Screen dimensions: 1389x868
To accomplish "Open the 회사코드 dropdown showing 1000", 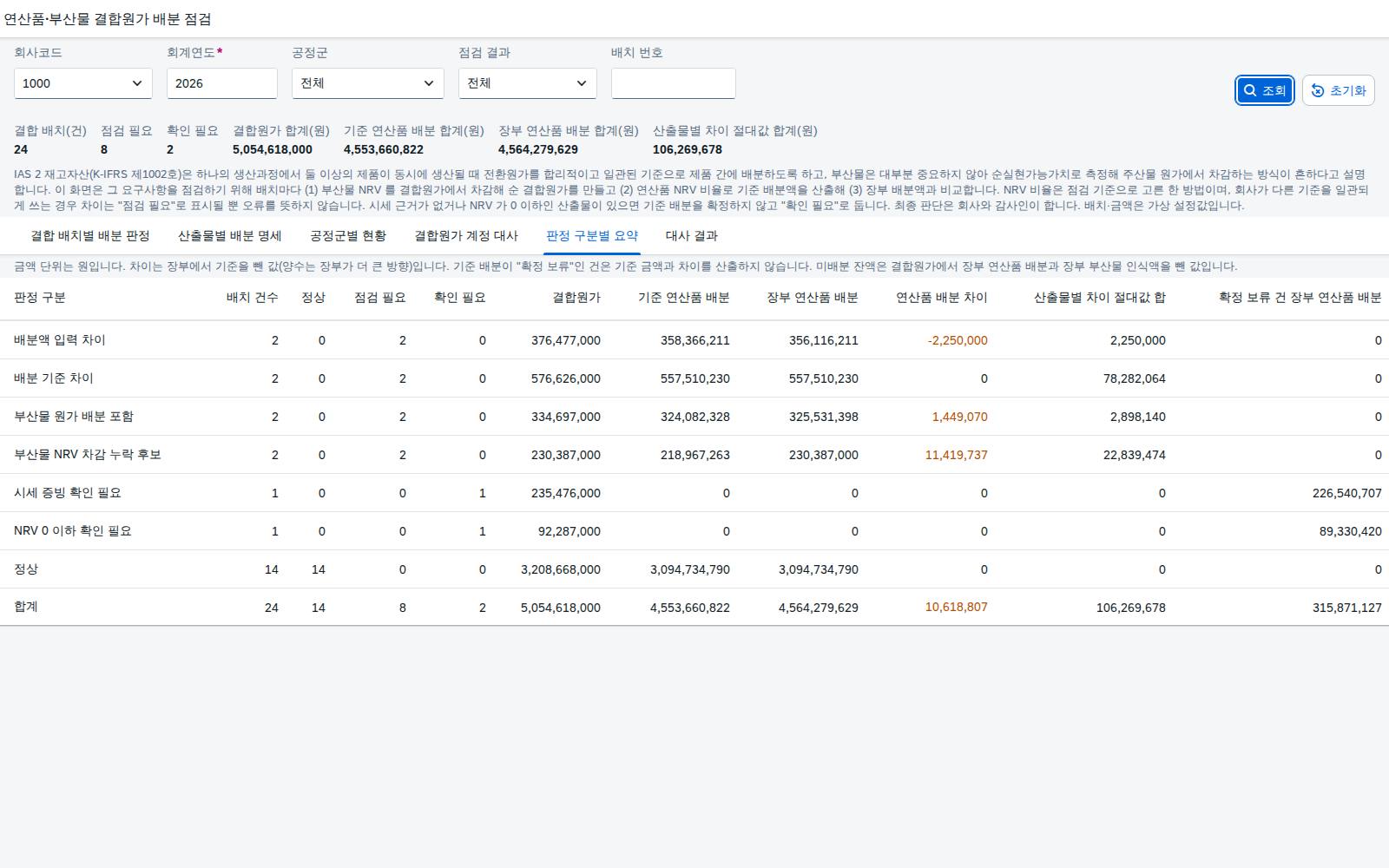I will click(x=83, y=83).
